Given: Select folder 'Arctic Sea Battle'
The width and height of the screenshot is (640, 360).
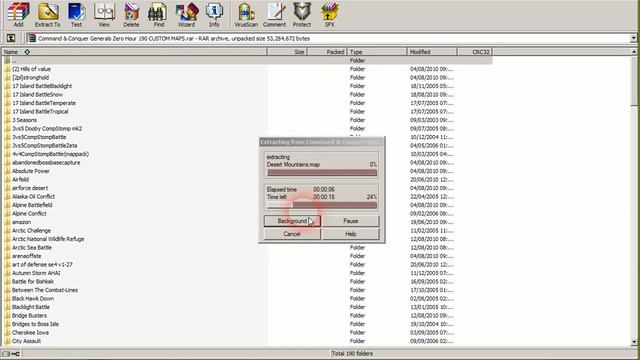Looking at the screenshot, I should coord(32,248).
